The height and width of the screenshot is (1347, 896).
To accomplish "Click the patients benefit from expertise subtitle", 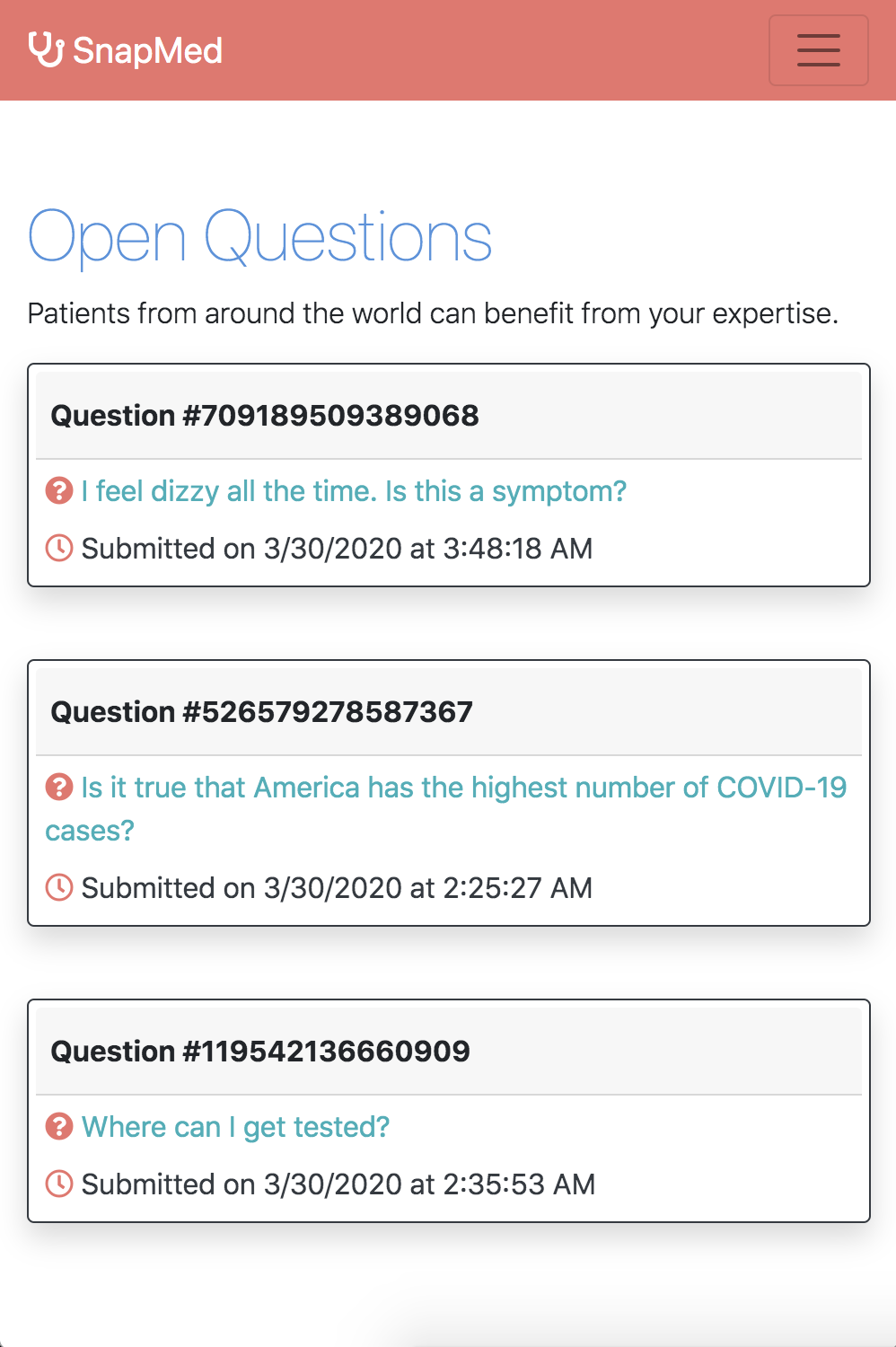I will pyautogui.click(x=433, y=313).
